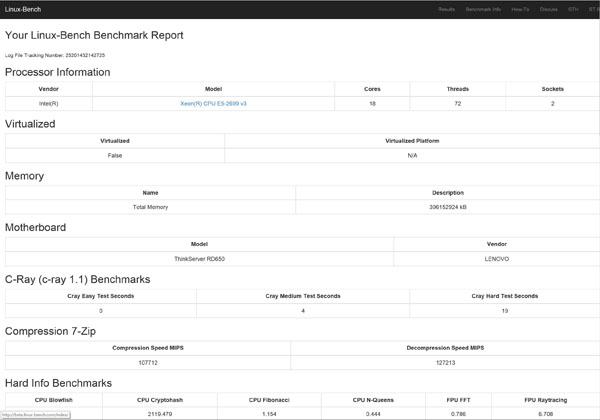Select the Total Memory table cell
Image resolution: width=600 pixels, height=420 pixels.
pos(150,207)
